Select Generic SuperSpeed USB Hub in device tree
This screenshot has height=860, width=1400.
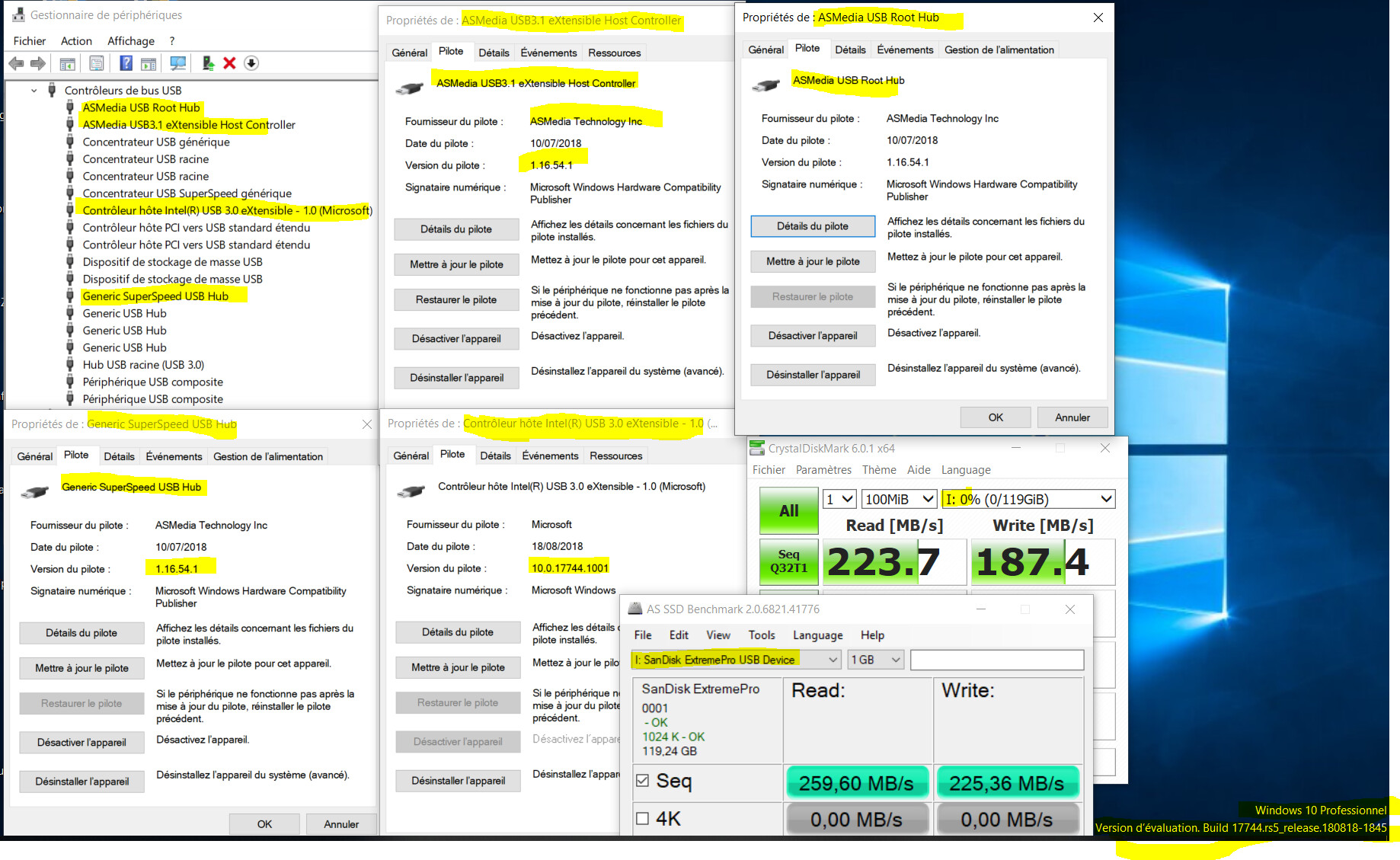point(155,296)
